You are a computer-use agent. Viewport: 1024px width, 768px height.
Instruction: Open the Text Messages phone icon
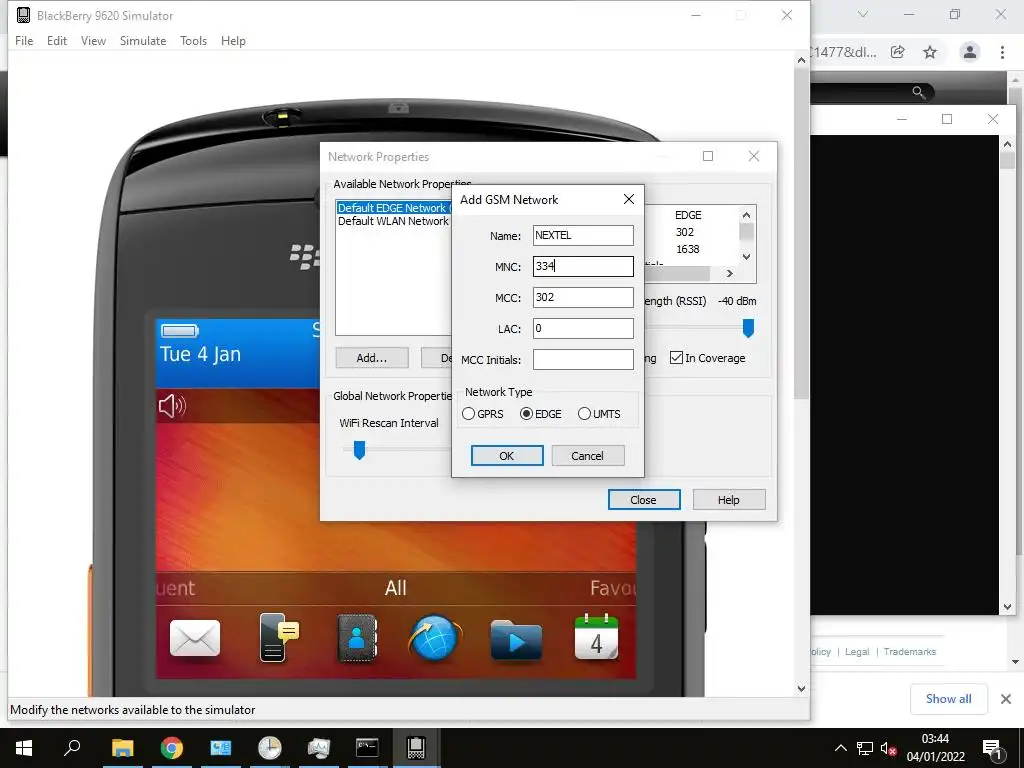click(279, 638)
